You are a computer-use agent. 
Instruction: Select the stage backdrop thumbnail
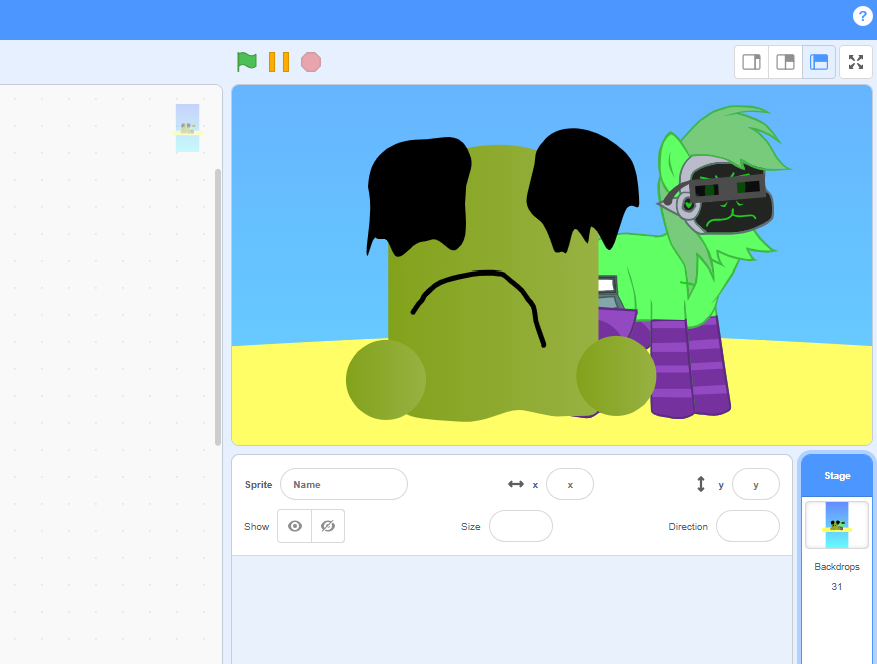coord(837,525)
